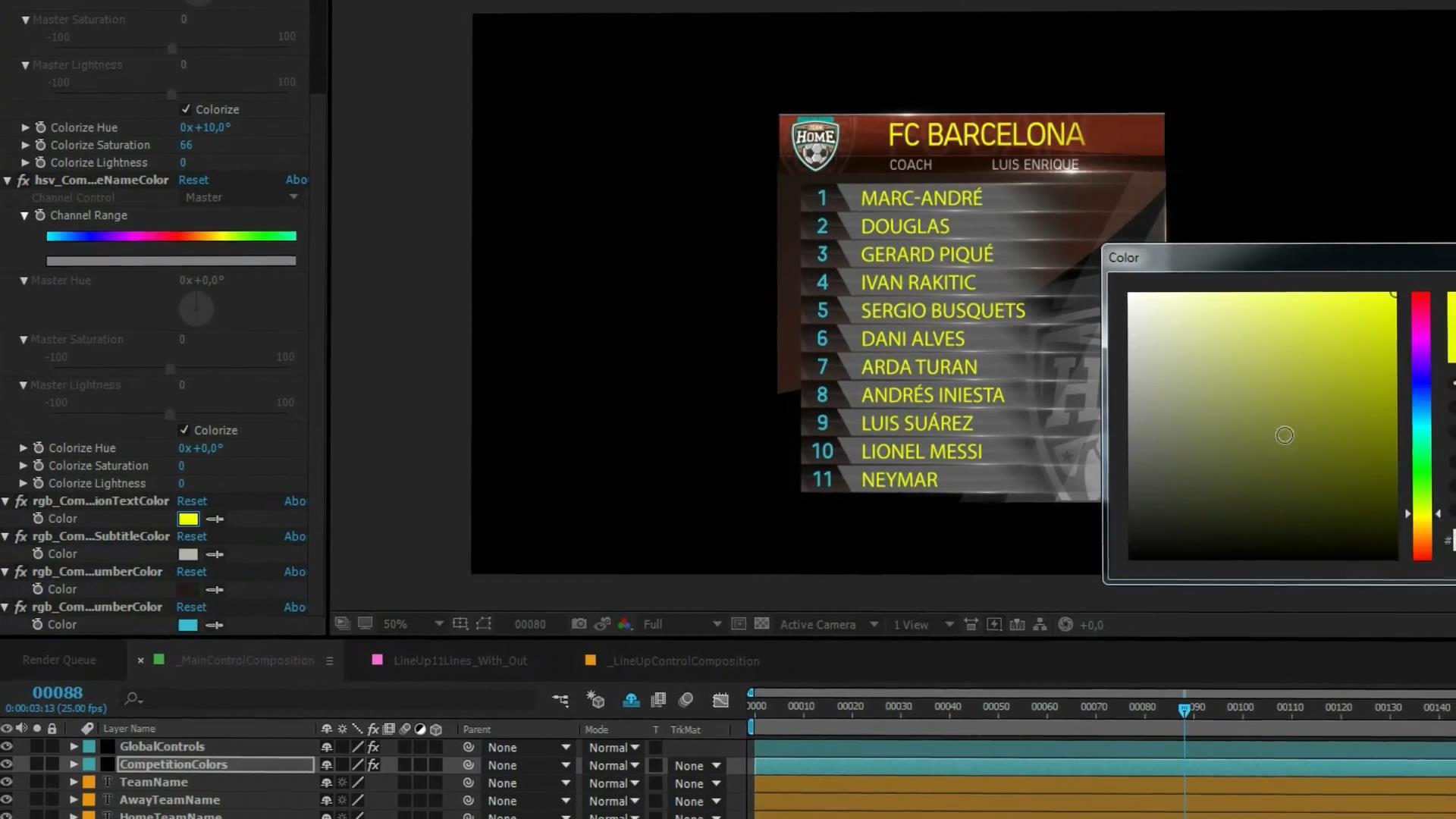
Task: Click the 00088 current time display
Action: 58,692
